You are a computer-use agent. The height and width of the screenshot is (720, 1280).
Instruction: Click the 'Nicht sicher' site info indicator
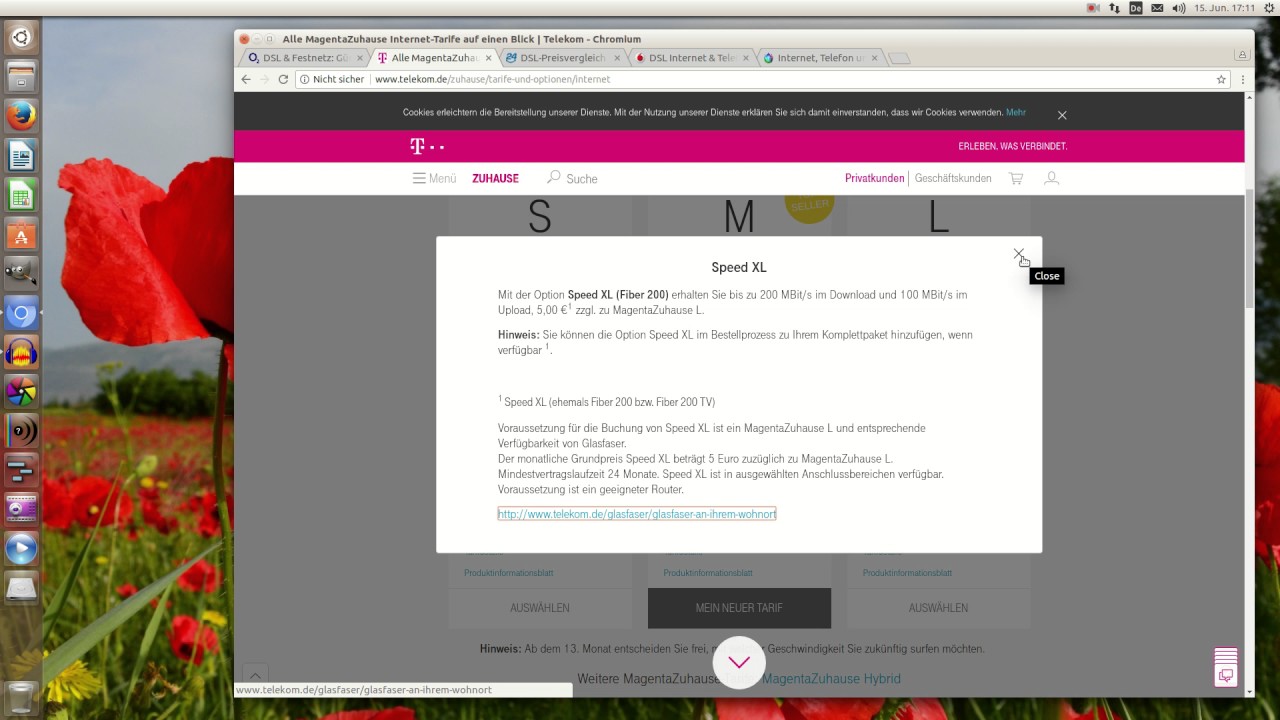332,79
